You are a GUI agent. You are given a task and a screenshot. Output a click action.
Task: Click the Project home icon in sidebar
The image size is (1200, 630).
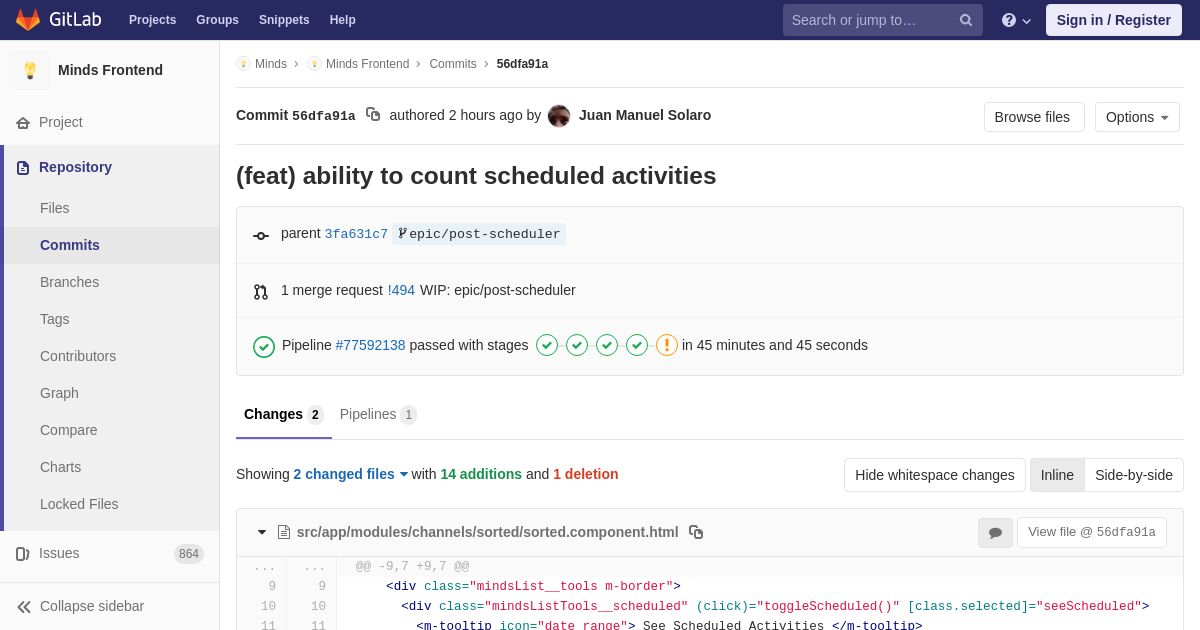(x=23, y=123)
